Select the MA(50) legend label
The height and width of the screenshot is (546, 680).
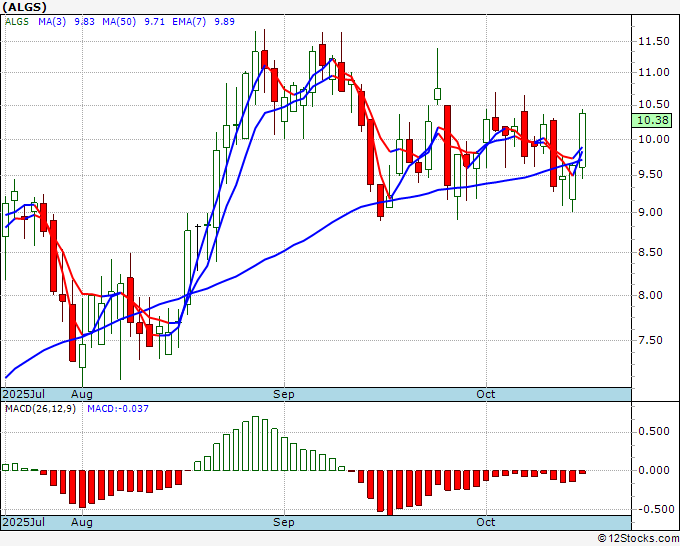click(x=119, y=21)
